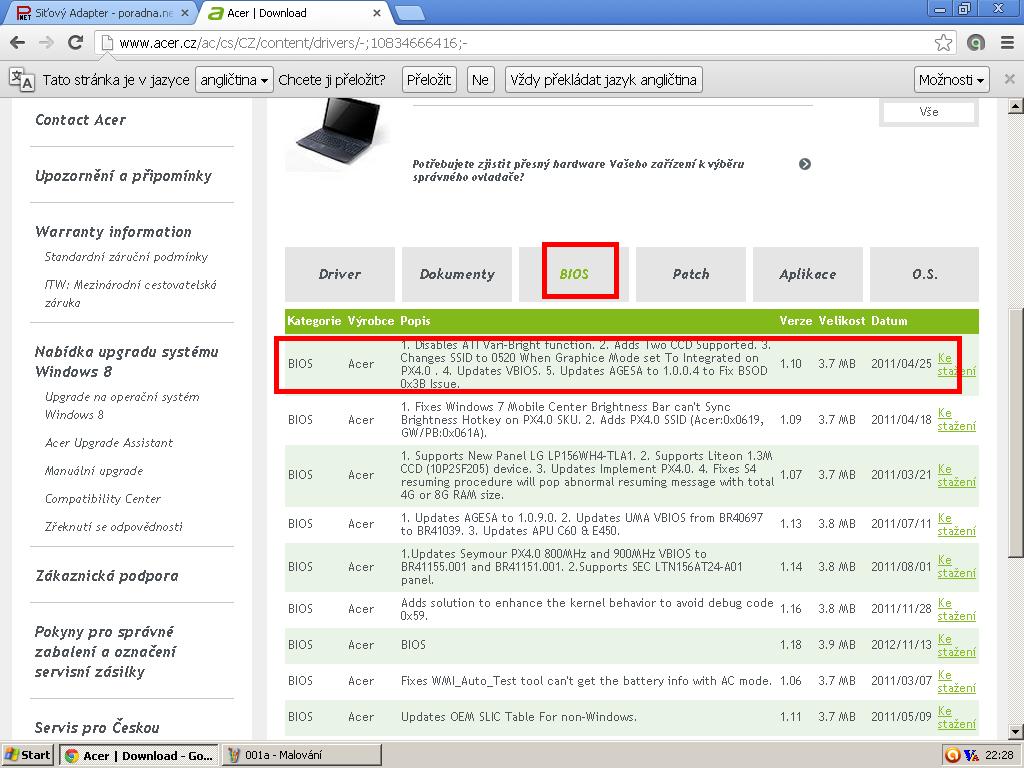This screenshot has height=768, width=1024.
Task: Select the O.S. tab
Action: (x=924, y=274)
